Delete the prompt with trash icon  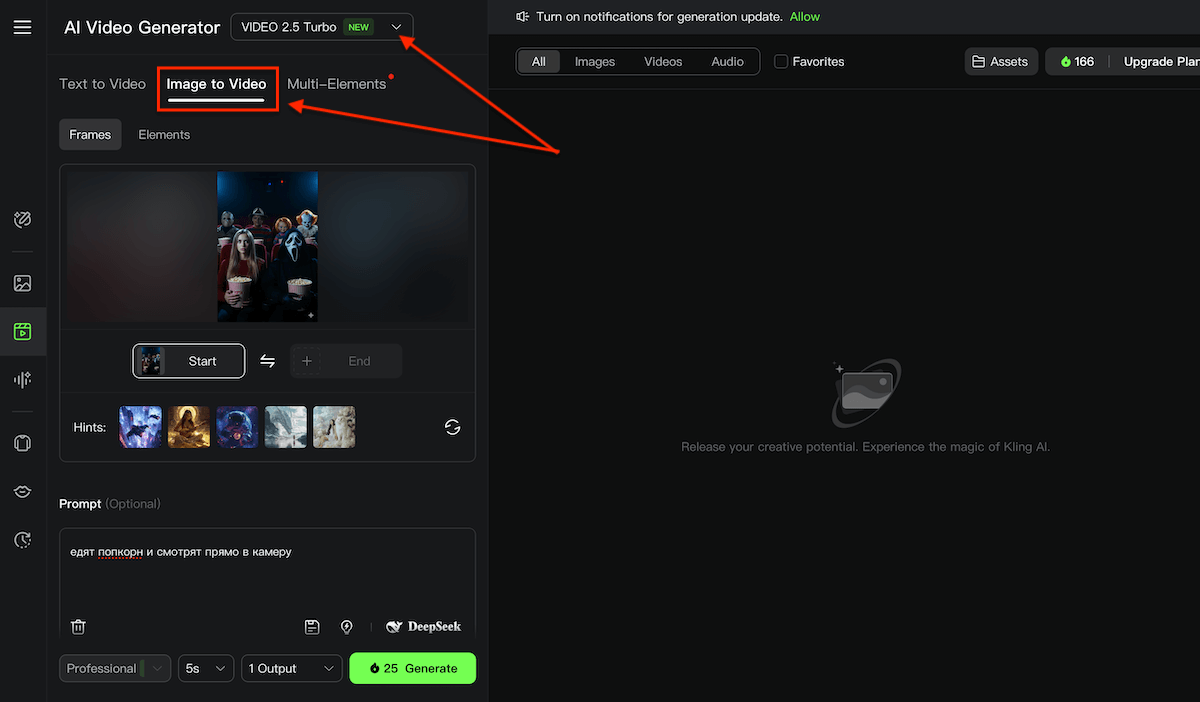tap(78, 627)
